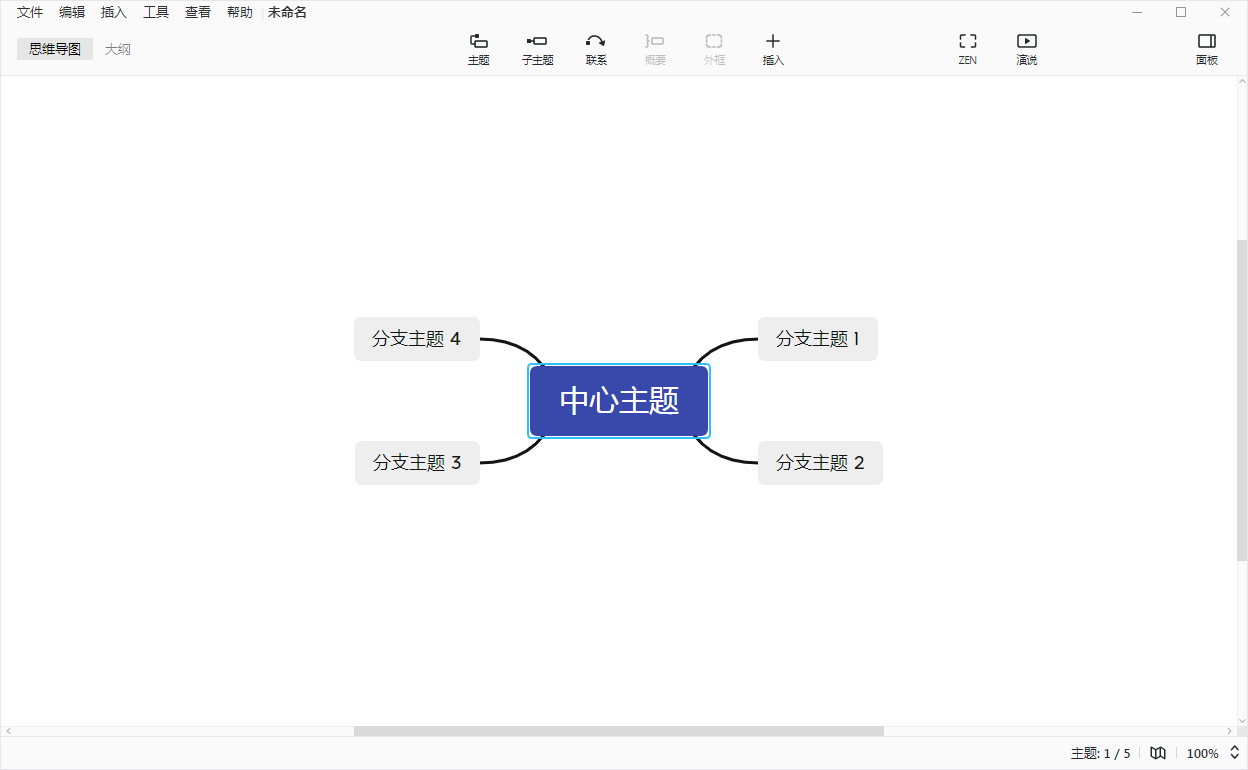Click the horizontal scrollbar right arrow
1248x770 pixels.
coord(1230,731)
